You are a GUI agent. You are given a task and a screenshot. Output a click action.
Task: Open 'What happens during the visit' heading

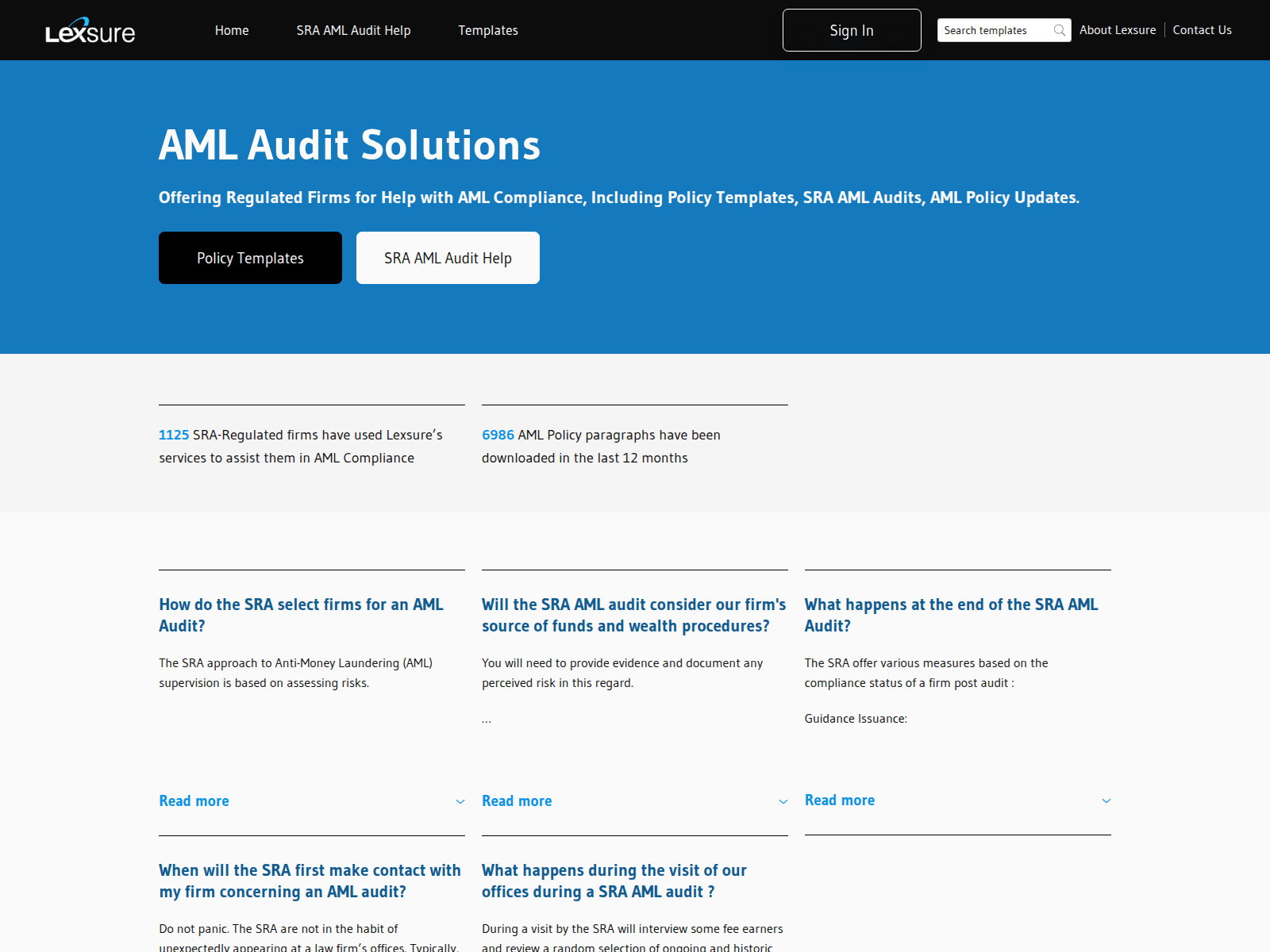point(614,881)
